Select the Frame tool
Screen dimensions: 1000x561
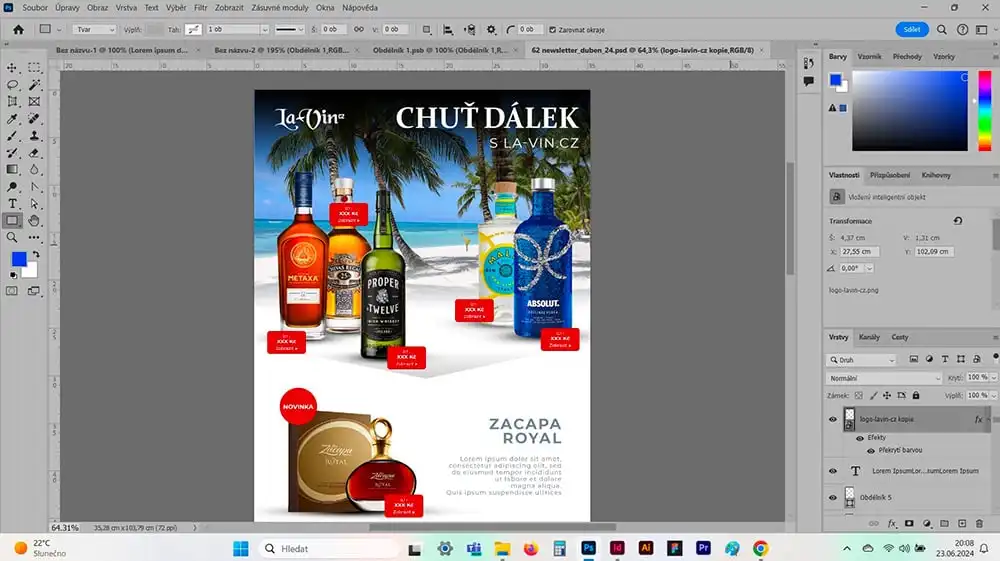click(34, 101)
